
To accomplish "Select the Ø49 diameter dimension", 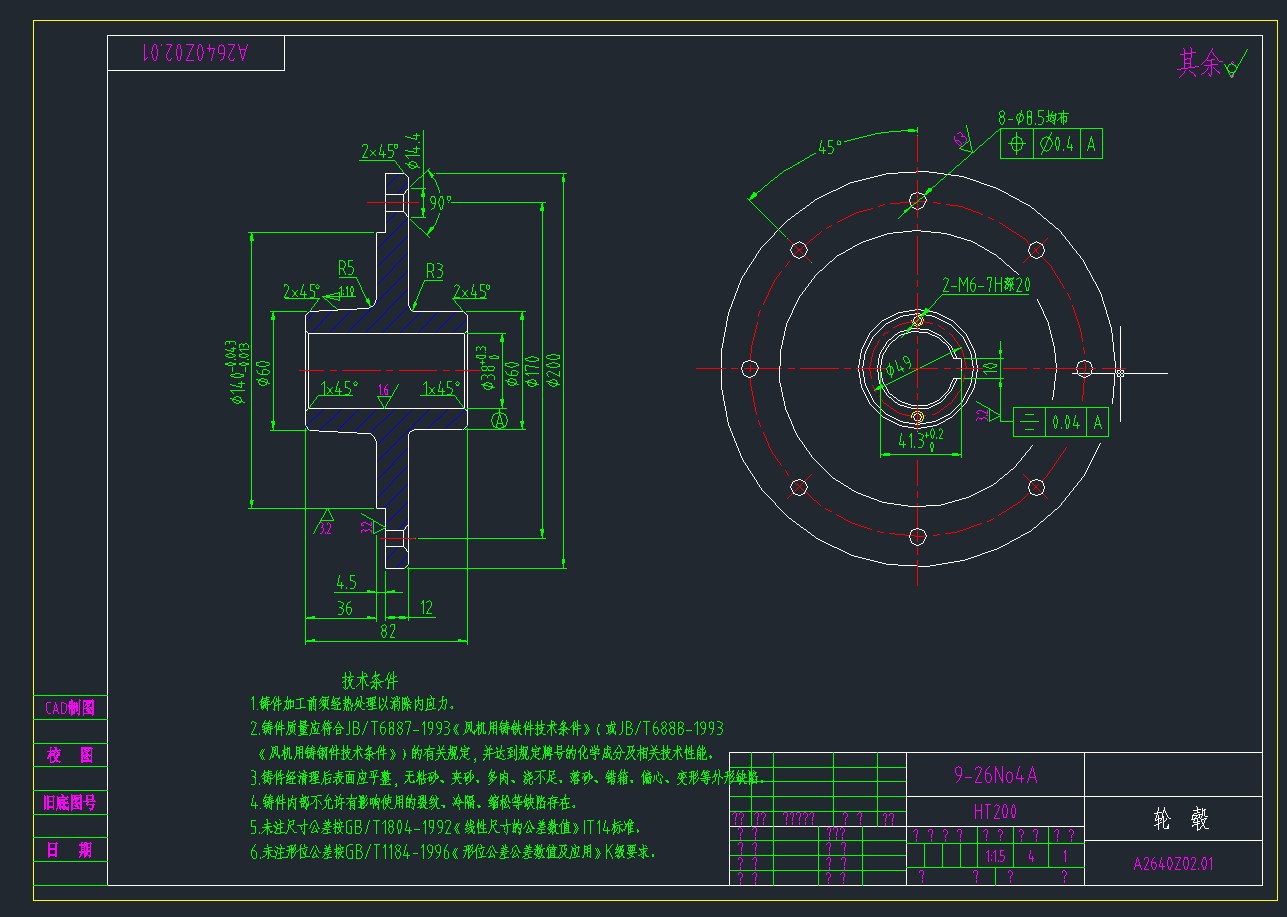I will 898,369.
